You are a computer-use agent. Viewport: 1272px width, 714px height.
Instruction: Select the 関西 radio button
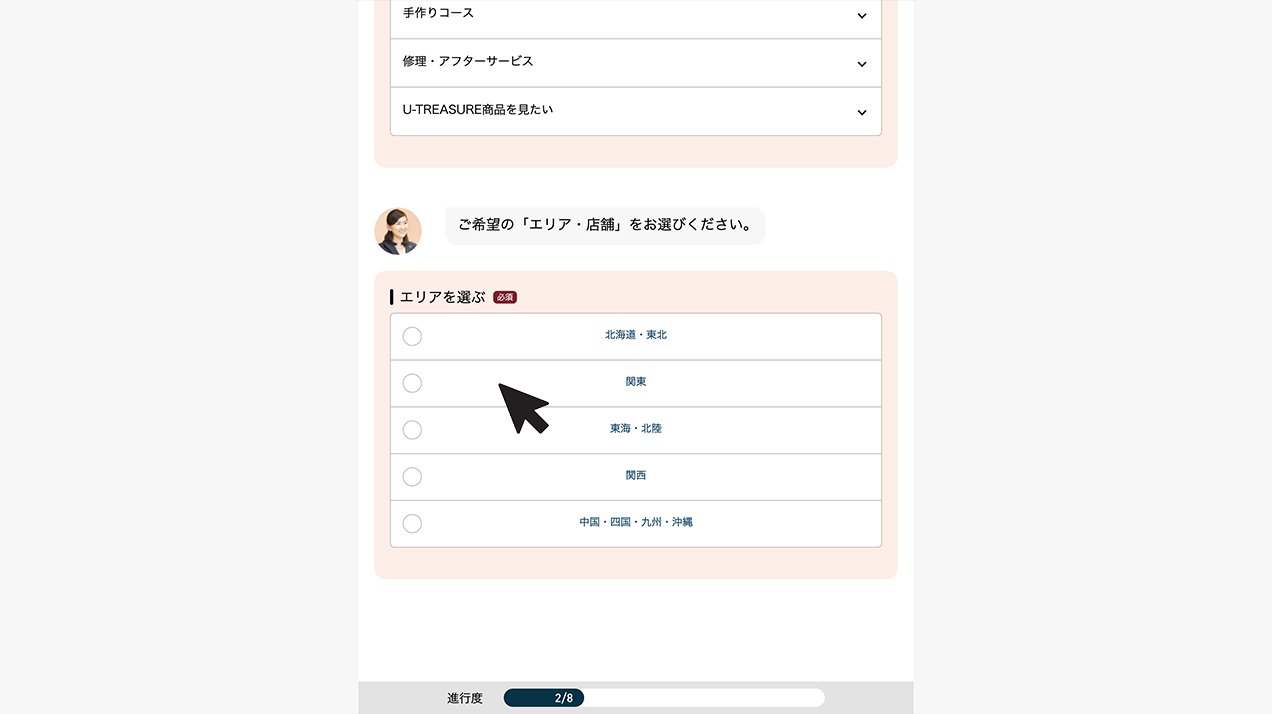pos(412,477)
